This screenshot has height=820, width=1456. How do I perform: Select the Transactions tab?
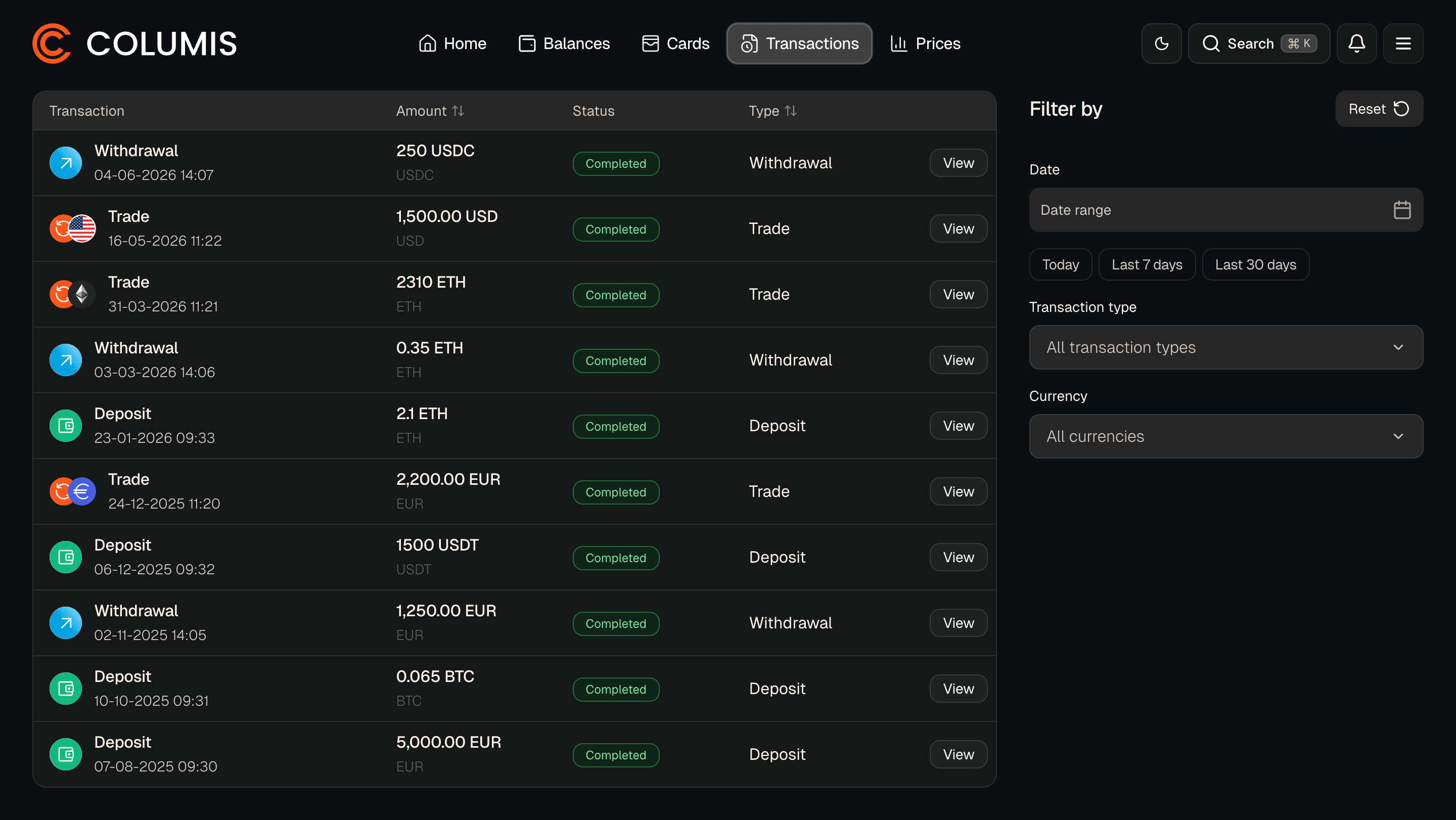(x=799, y=43)
